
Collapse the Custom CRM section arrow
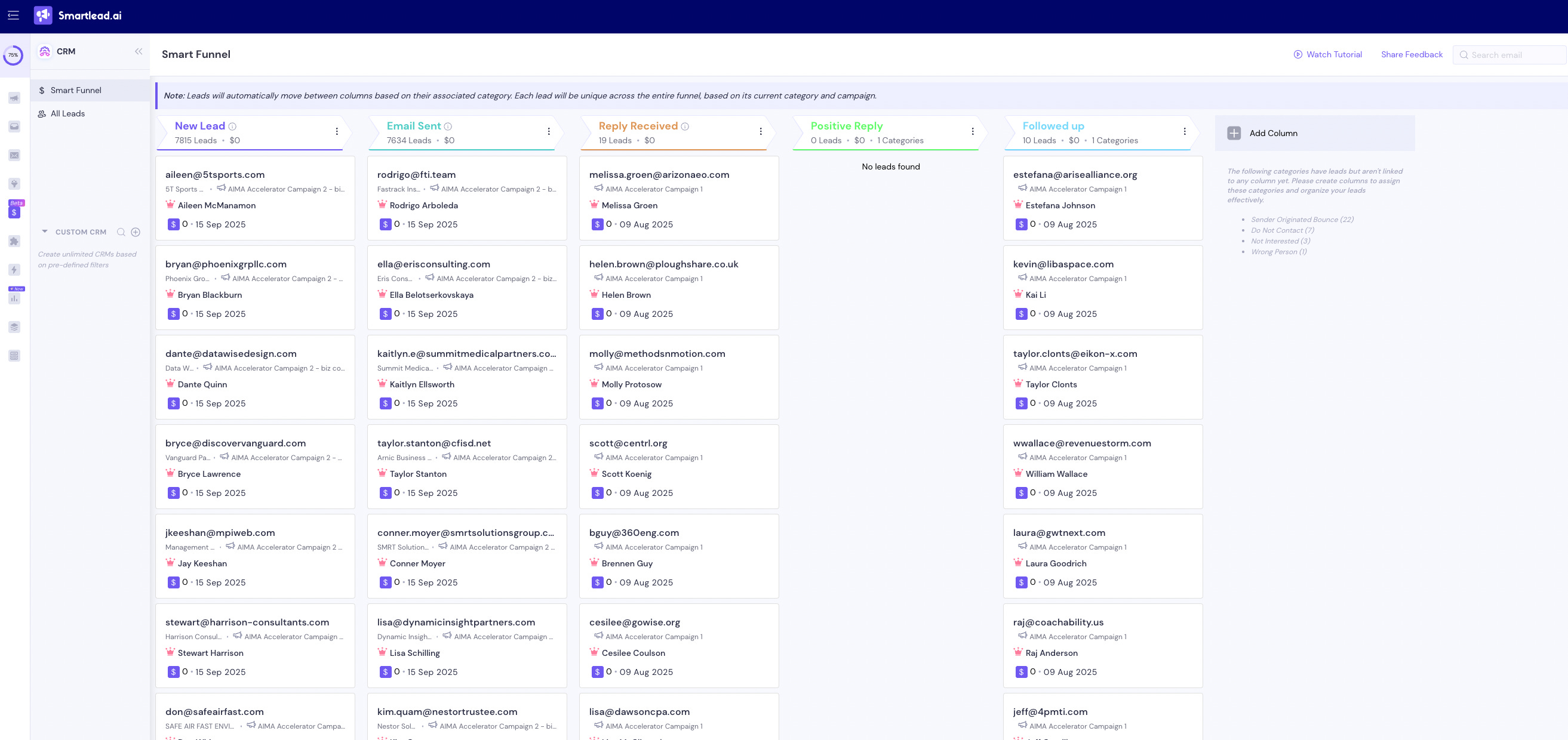(44, 232)
